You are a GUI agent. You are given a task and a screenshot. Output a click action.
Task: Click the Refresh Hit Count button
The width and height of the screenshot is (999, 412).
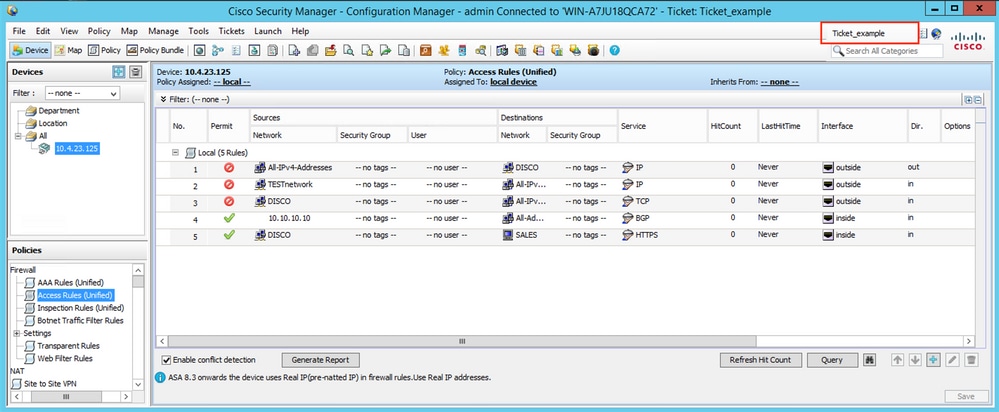(x=760, y=360)
